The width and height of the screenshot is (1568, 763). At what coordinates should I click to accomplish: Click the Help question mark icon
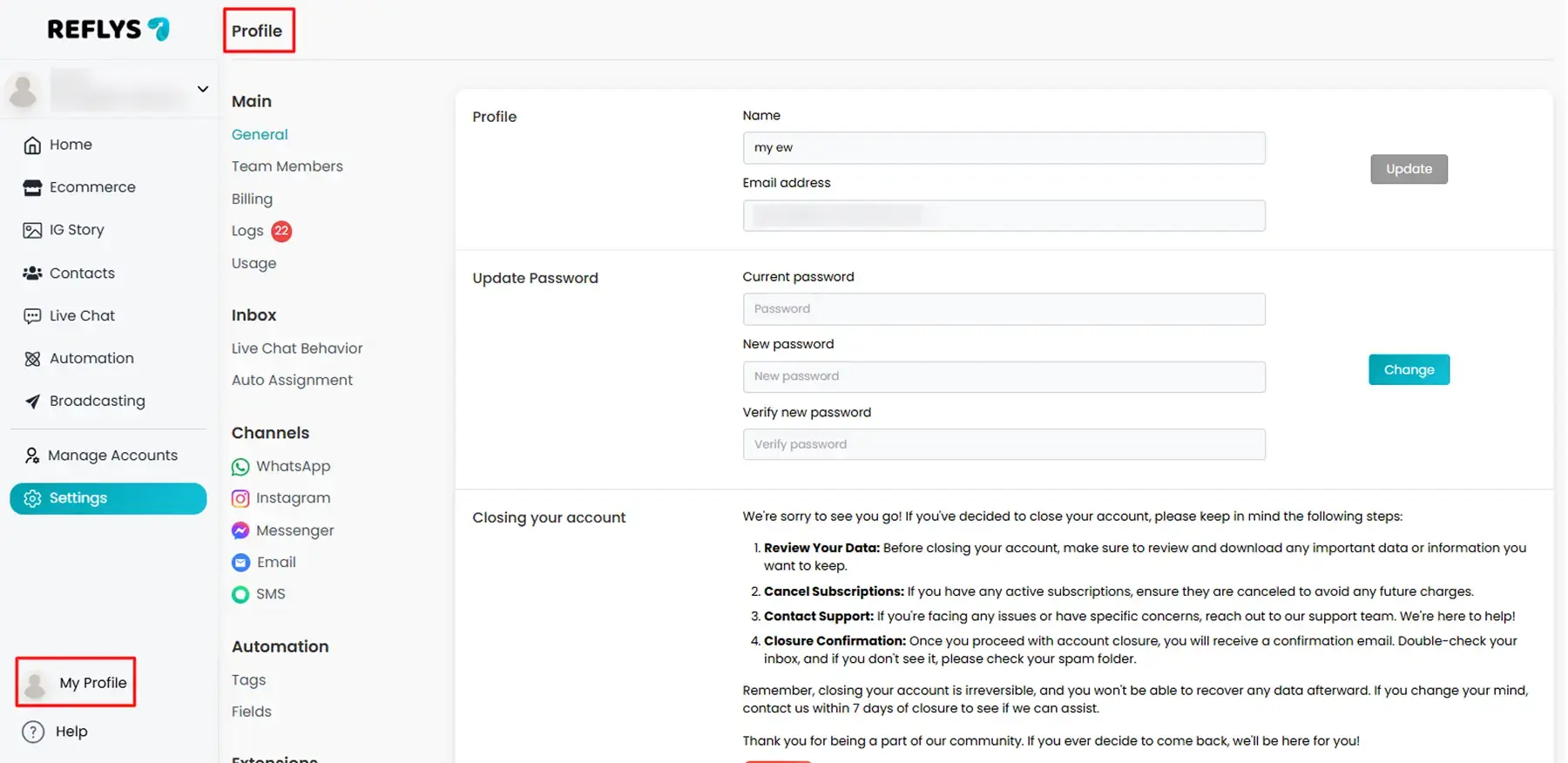pos(33,732)
